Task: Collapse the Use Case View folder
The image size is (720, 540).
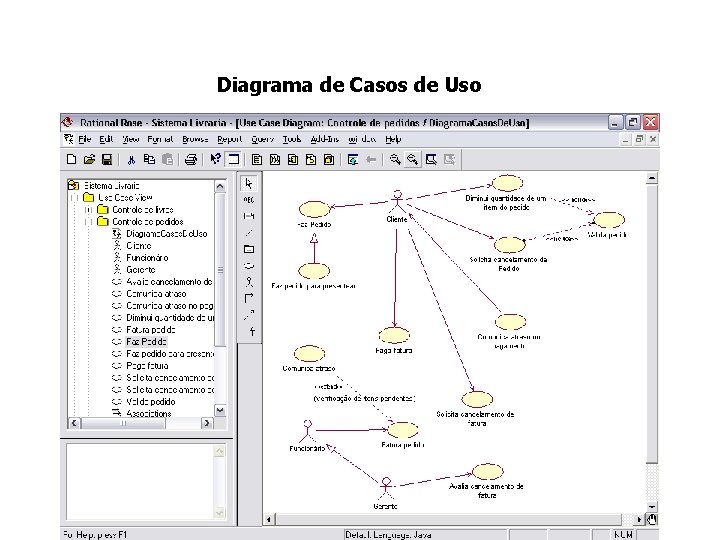Action: point(74,198)
